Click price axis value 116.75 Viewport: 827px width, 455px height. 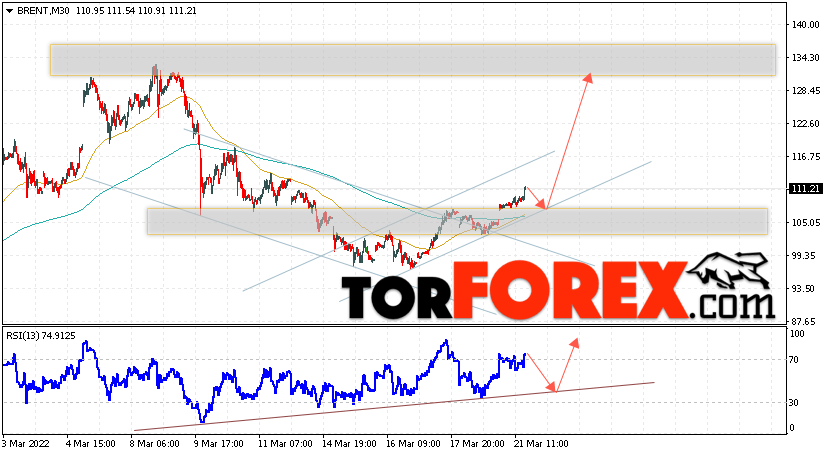click(x=805, y=157)
